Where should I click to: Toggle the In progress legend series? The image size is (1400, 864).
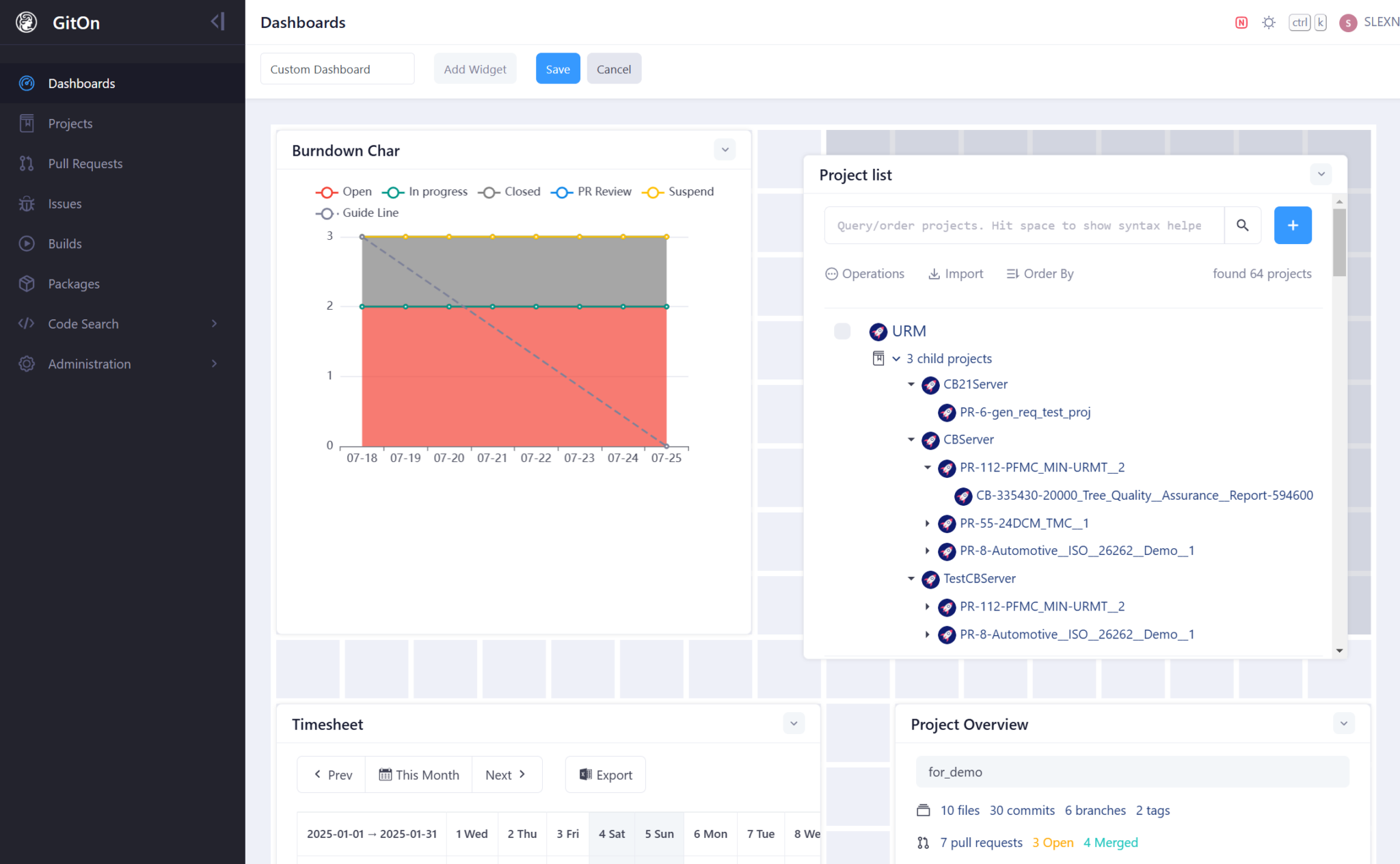pos(425,192)
